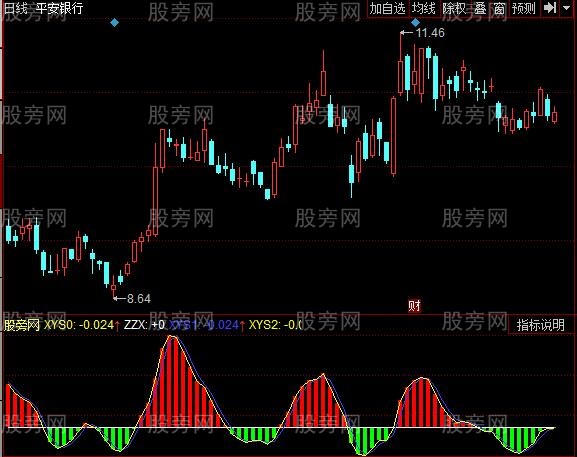Click the 财 finance marker icon
The height and width of the screenshot is (457, 577).
pyautogui.click(x=414, y=305)
